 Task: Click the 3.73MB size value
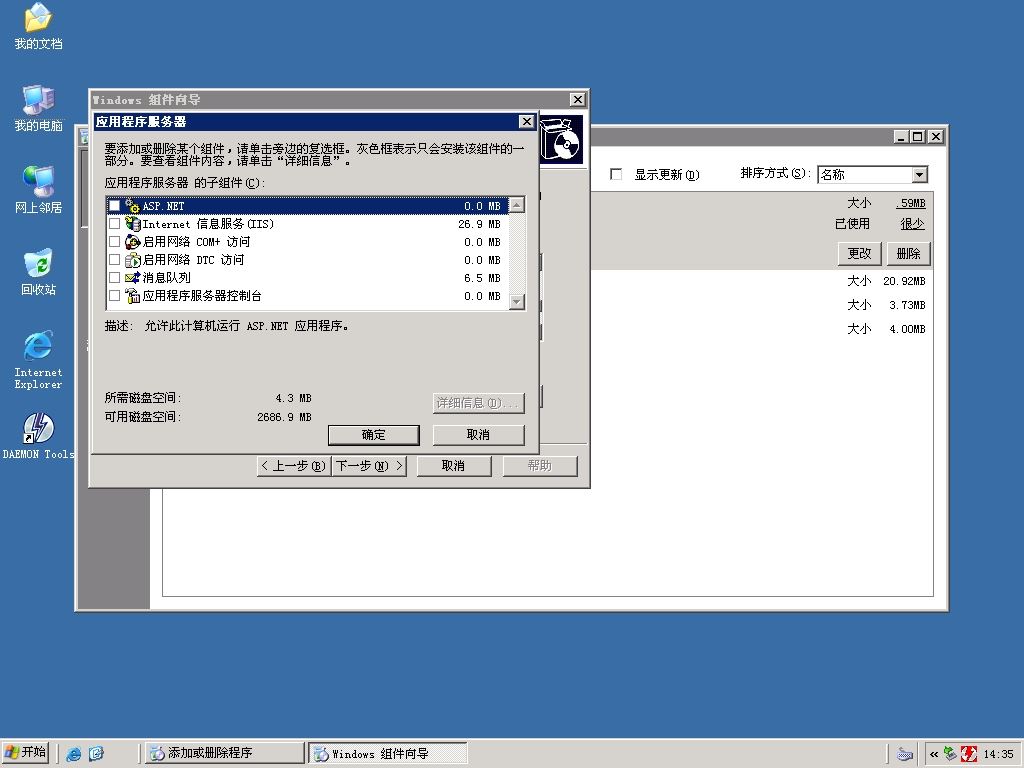[907, 305]
